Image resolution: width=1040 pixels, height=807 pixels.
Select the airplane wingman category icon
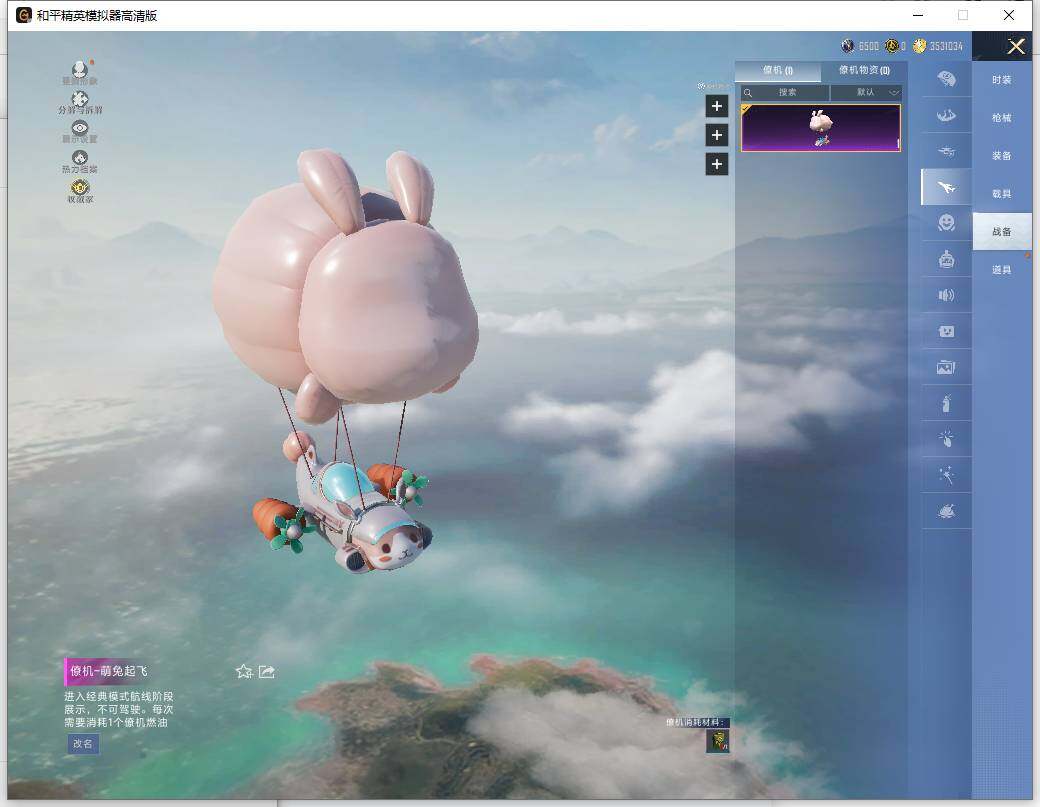click(x=946, y=188)
